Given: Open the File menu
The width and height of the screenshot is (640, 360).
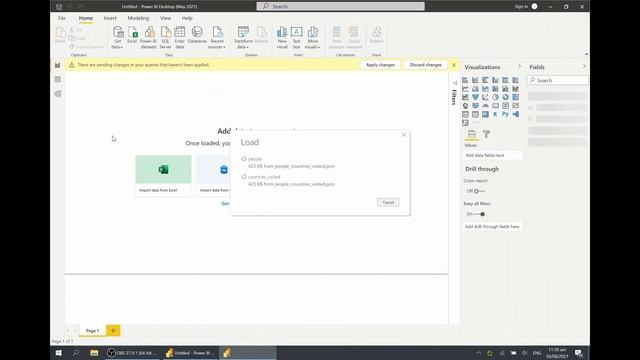Looking at the screenshot, I should tap(62, 18).
